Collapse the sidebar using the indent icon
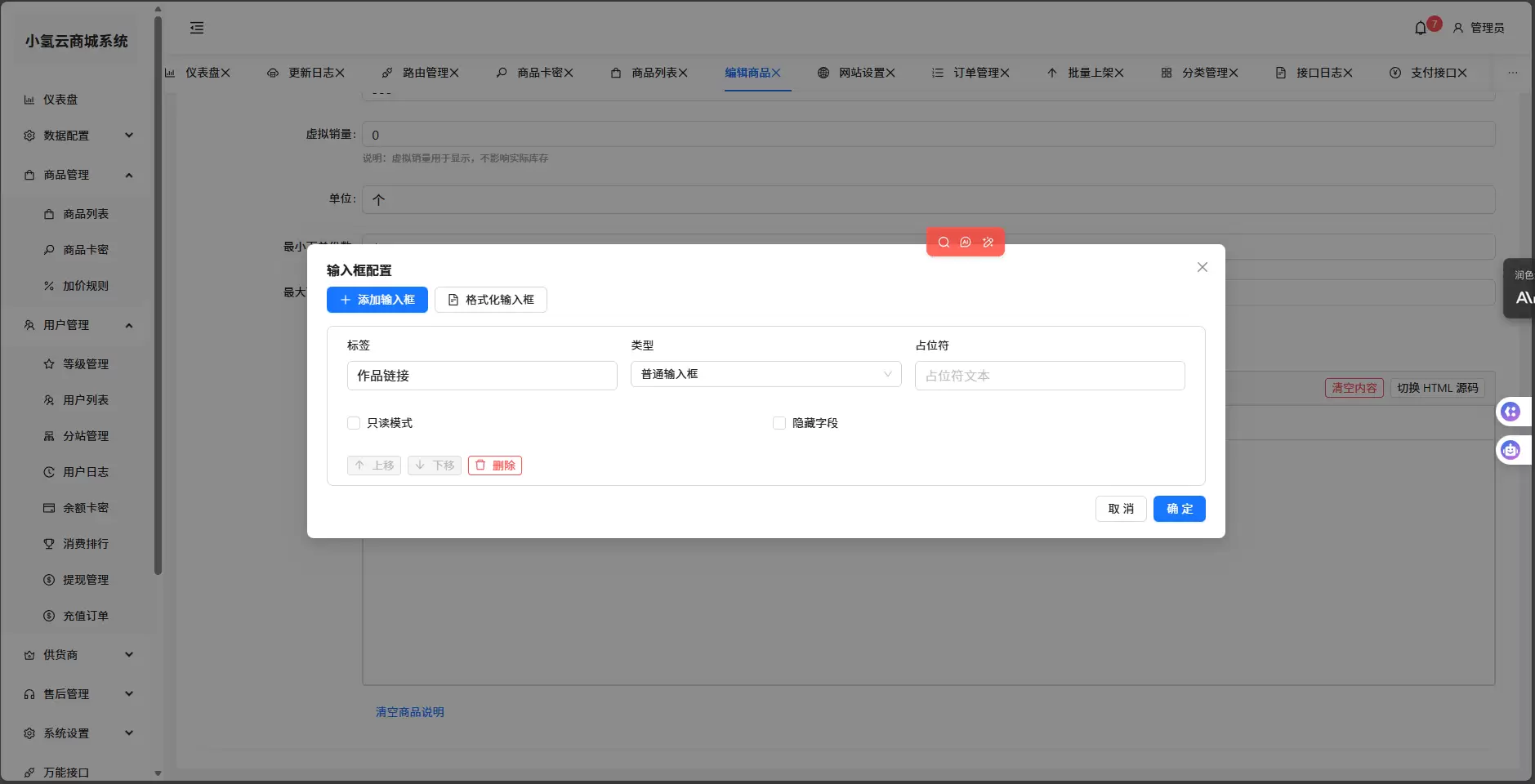The width and height of the screenshot is (1535, 784). (196, 27)
